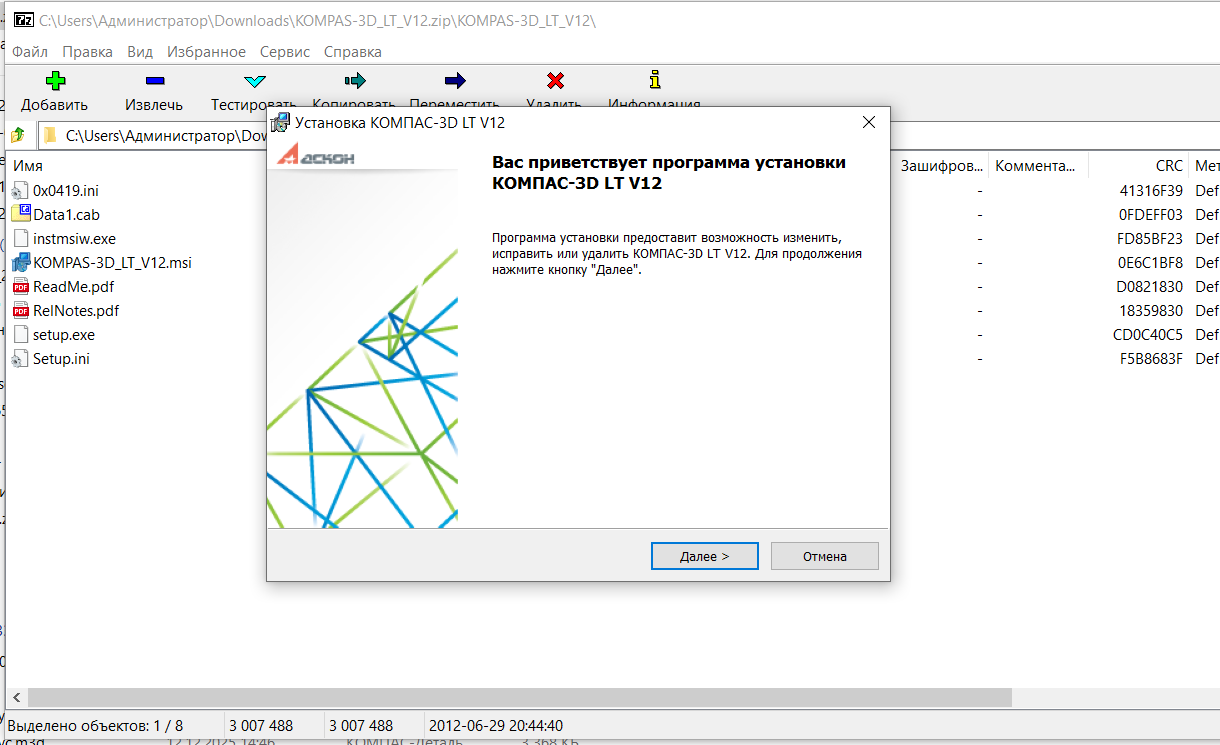Open the Избранное menu
This screenshot has height=745, width=1220.
(206, 51)
